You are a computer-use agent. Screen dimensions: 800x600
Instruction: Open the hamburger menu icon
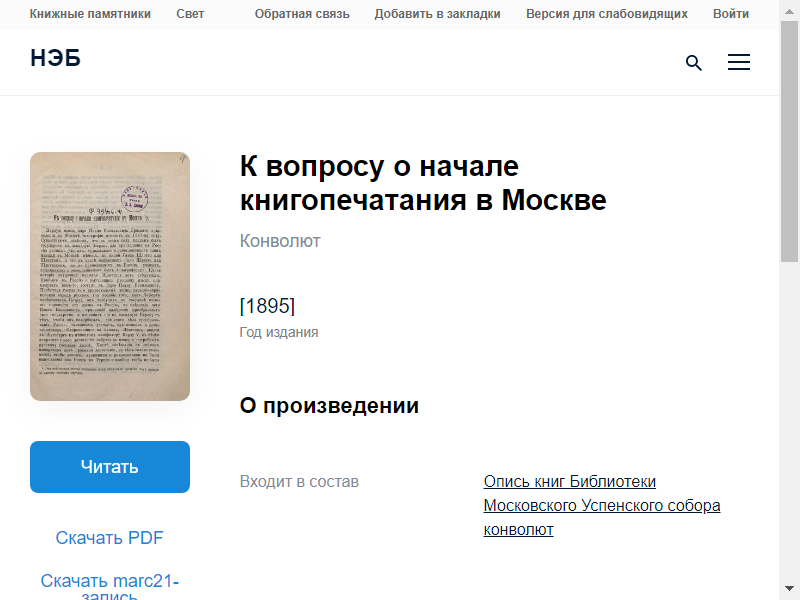[x=738, y=62]
